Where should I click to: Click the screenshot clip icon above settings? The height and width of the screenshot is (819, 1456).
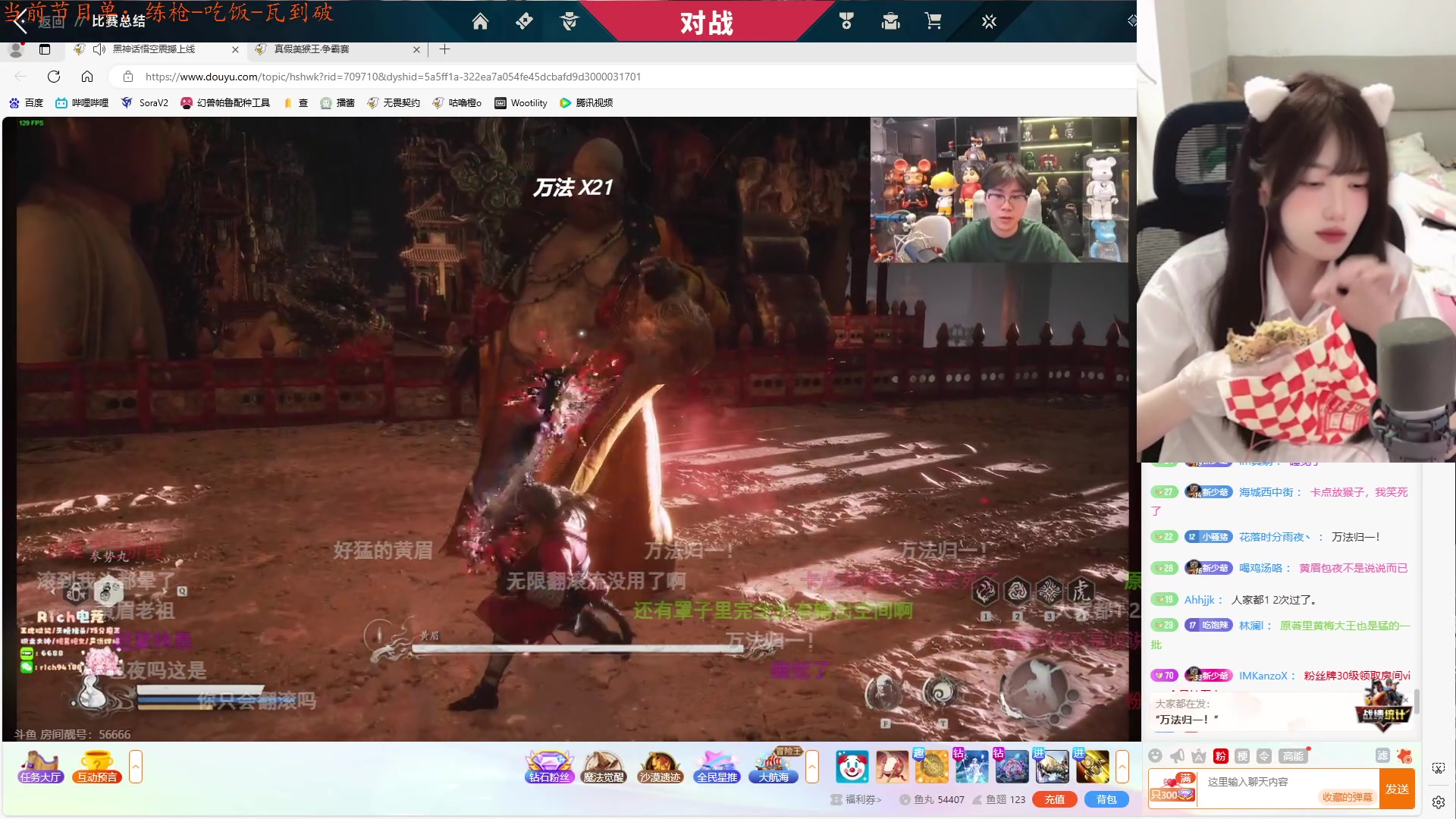click(x=1439, y=768)
